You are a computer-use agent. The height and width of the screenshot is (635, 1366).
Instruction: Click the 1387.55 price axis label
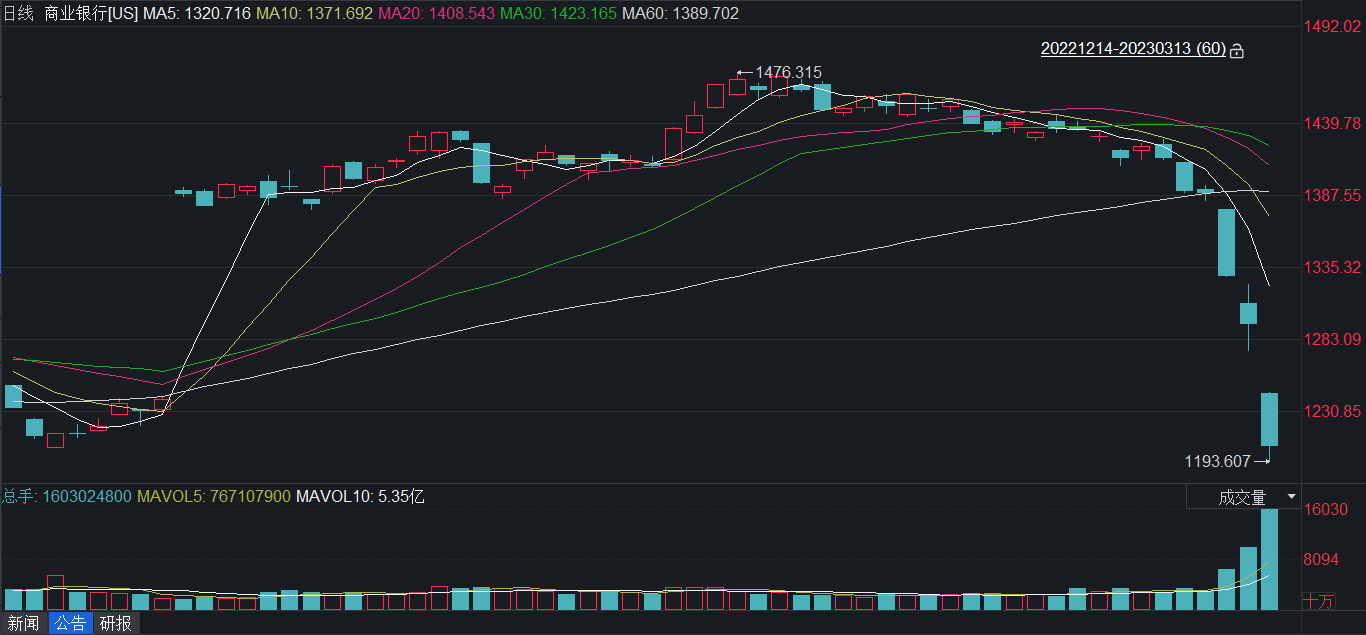tap(1333, 195)
